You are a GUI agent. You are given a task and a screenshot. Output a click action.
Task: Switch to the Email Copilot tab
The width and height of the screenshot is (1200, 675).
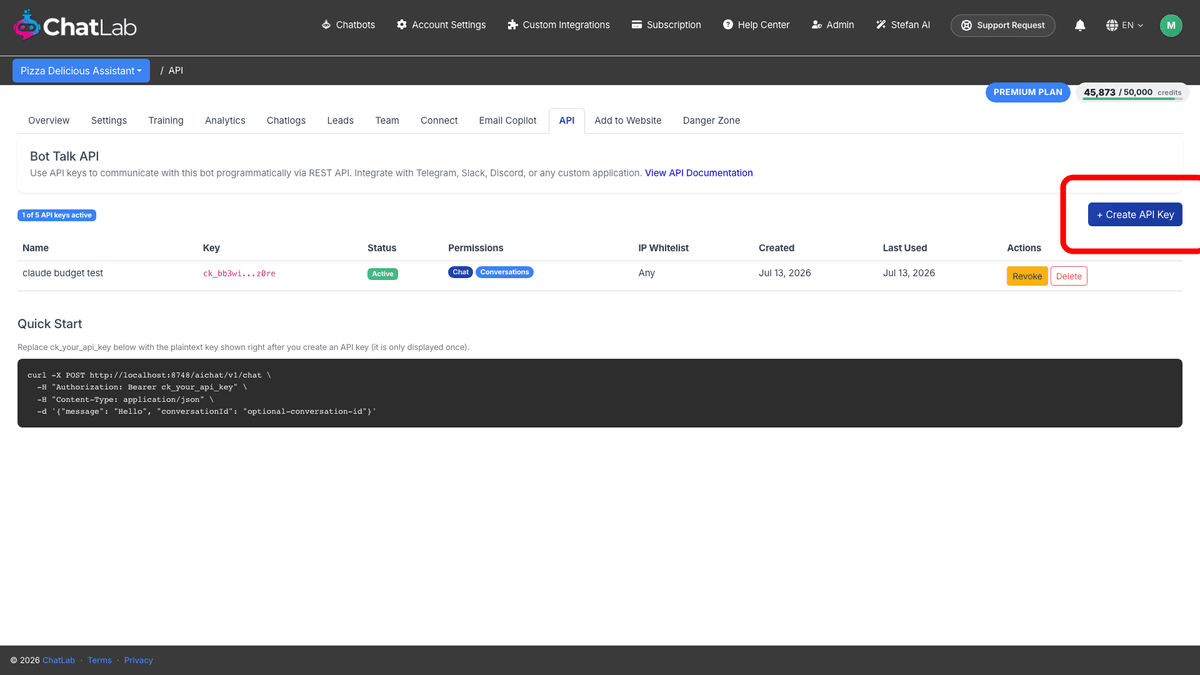pos(508,120)
